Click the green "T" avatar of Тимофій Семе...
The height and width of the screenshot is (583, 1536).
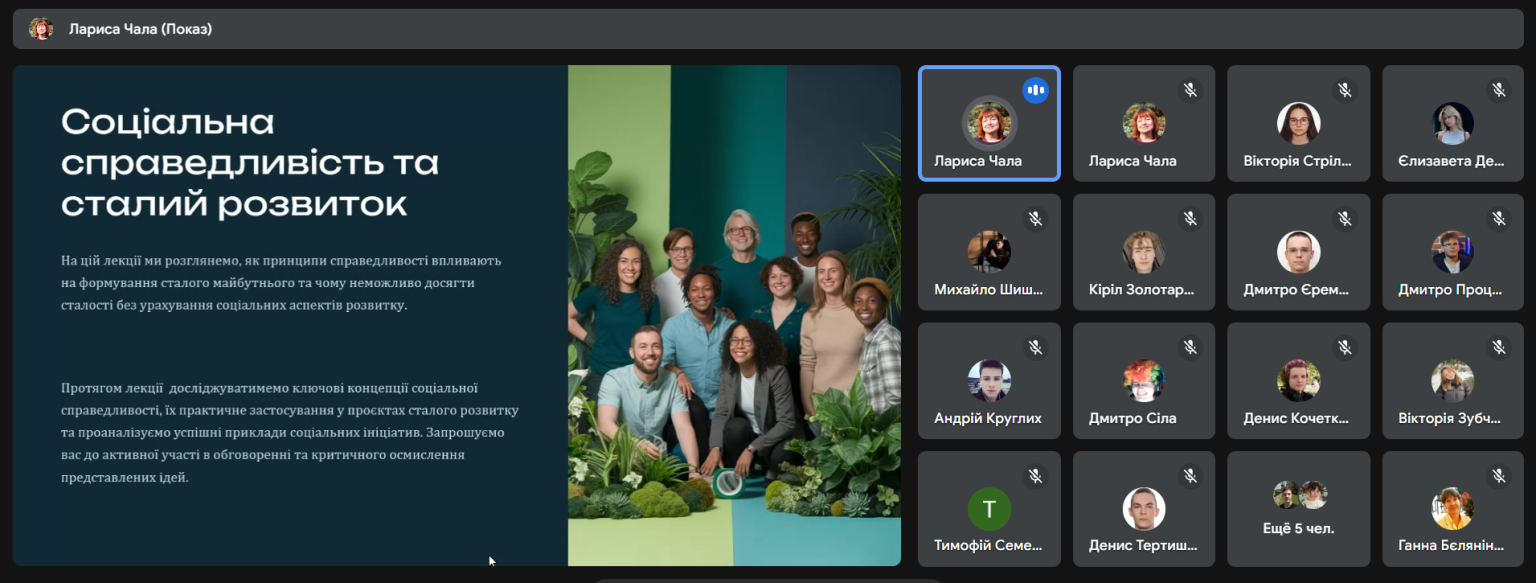tap(989, 509)
